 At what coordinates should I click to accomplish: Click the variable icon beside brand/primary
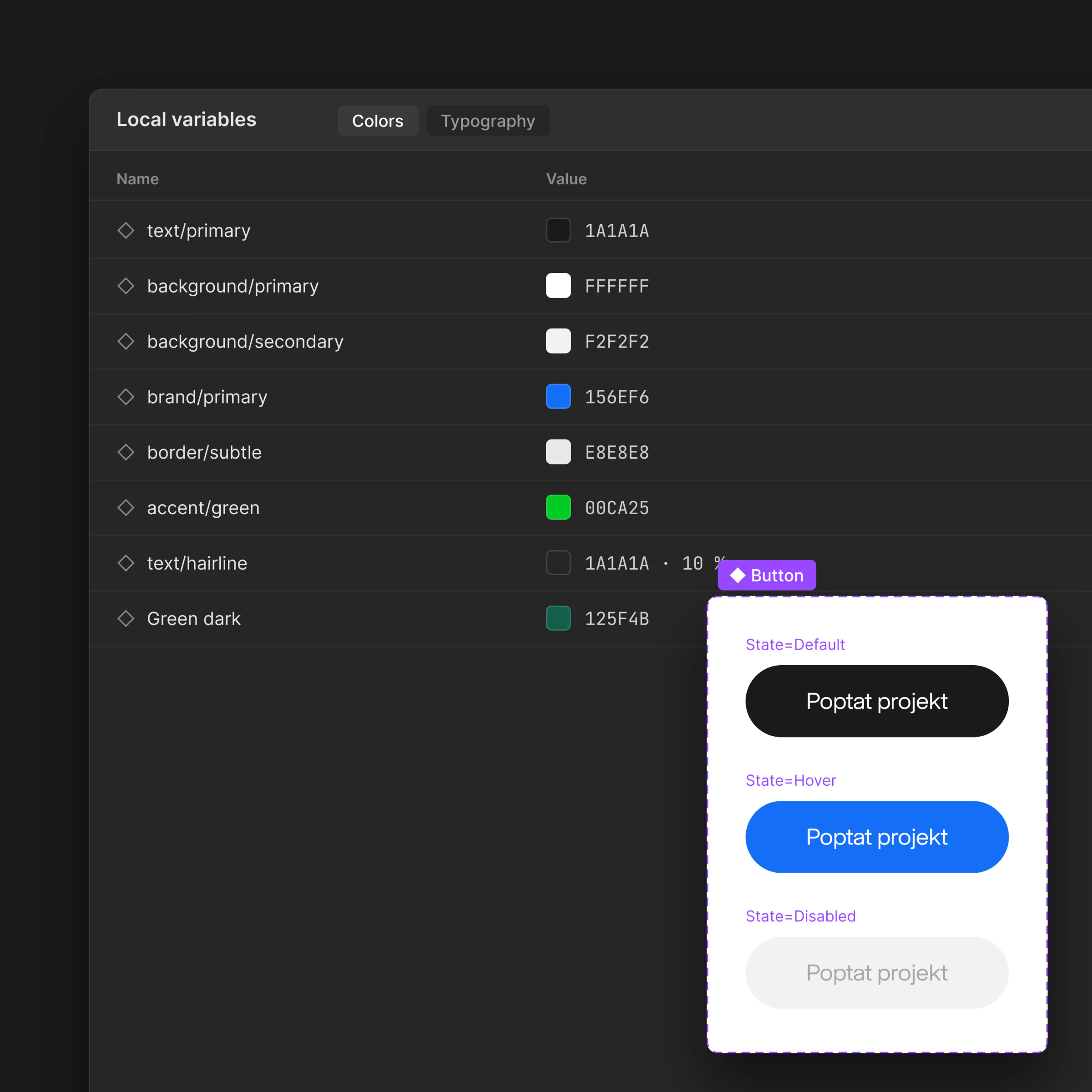pos(126,396)
